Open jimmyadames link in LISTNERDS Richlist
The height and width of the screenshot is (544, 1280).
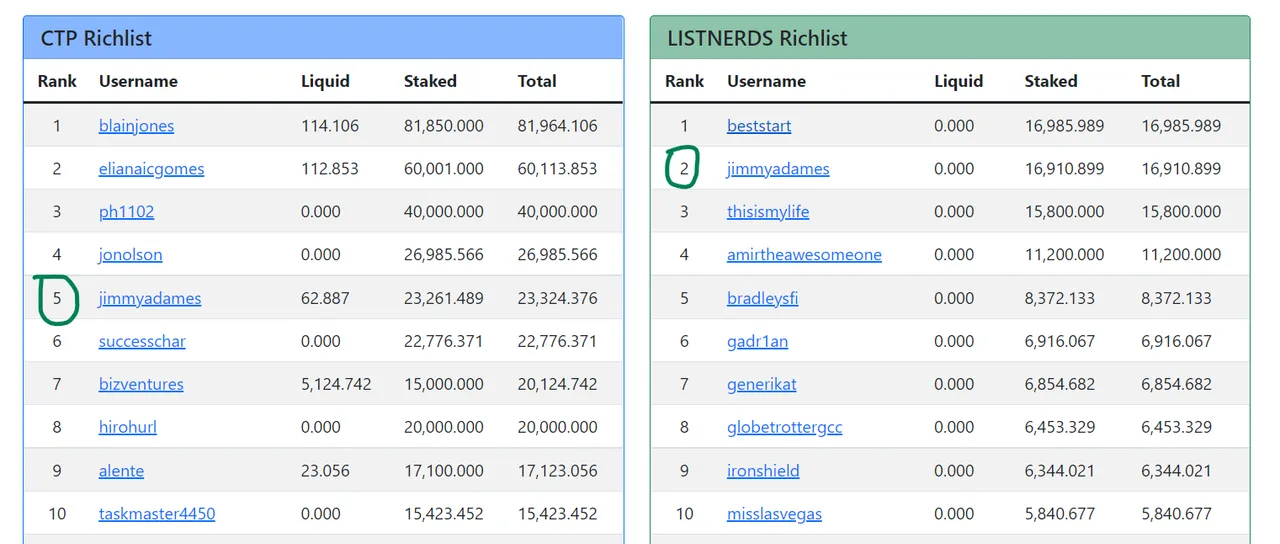778,169
